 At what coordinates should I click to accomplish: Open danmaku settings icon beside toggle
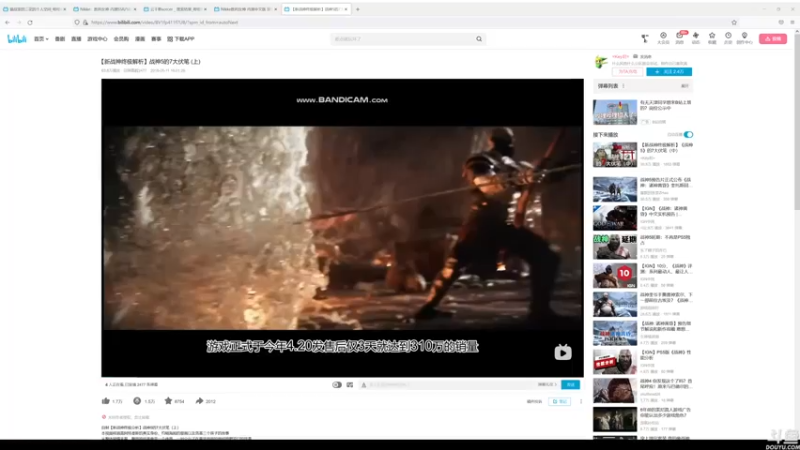(x=350, y=385)
